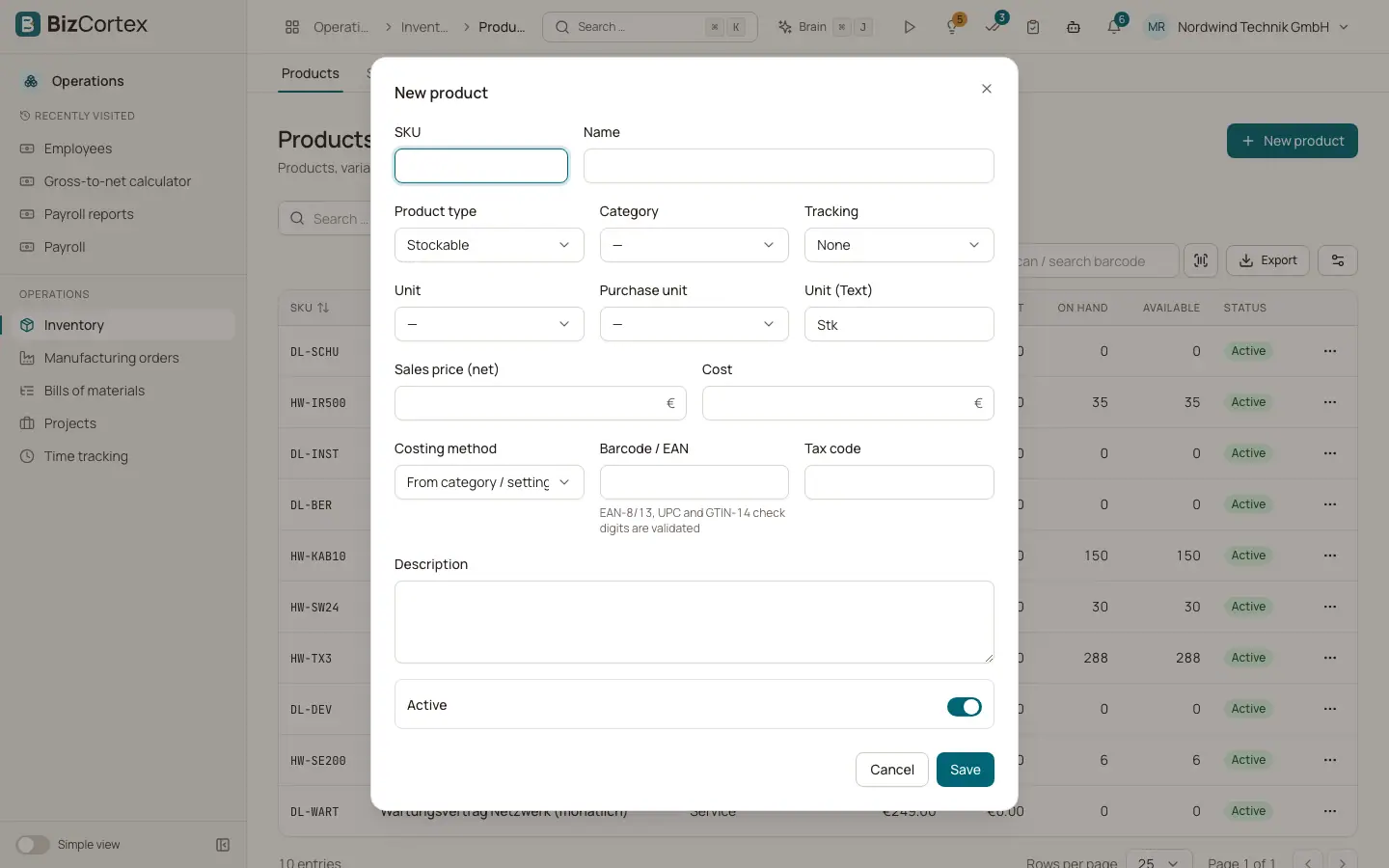Open row actions menu for HW-IR500
Viewport: 1389px width, 868px height.
click(1330, 402)
